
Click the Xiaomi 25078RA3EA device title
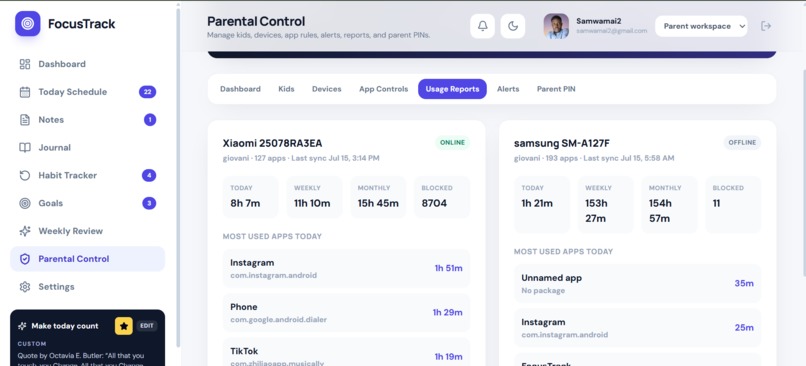coord(272,143)
